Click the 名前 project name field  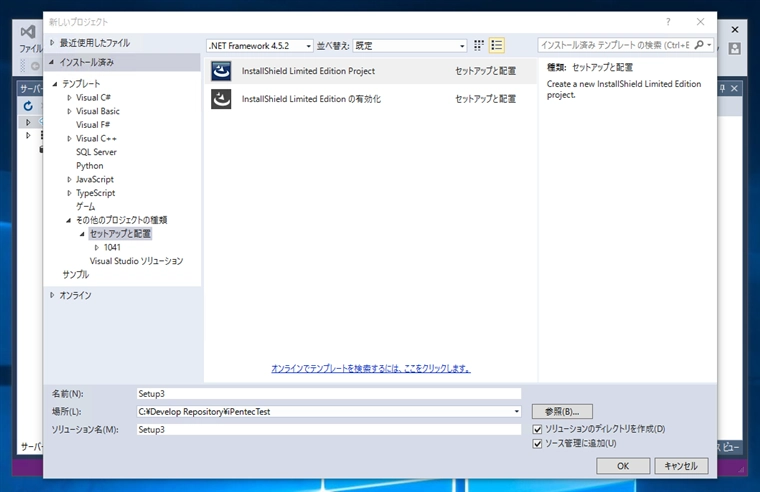329,394
